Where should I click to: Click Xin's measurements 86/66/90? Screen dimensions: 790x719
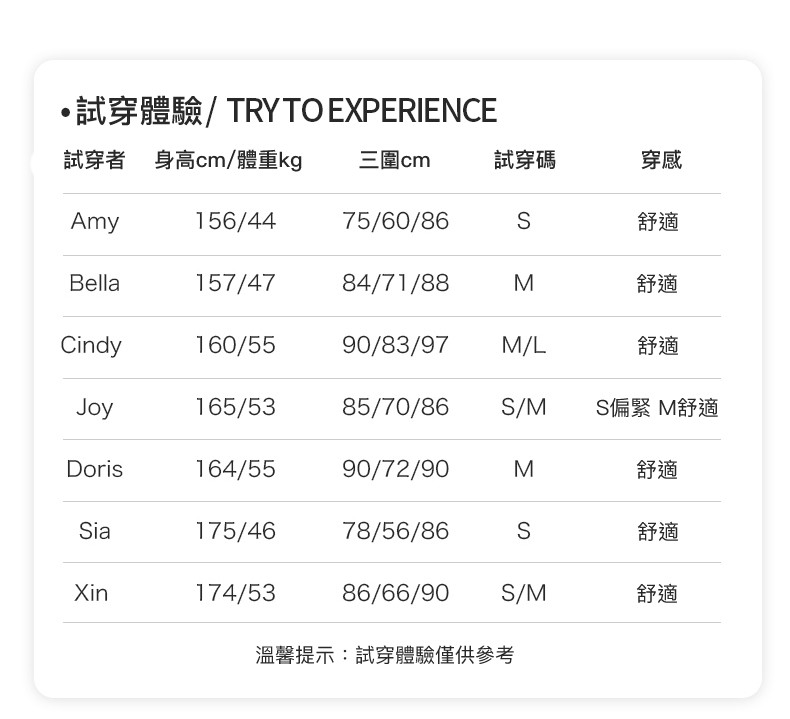coord(395,593)
